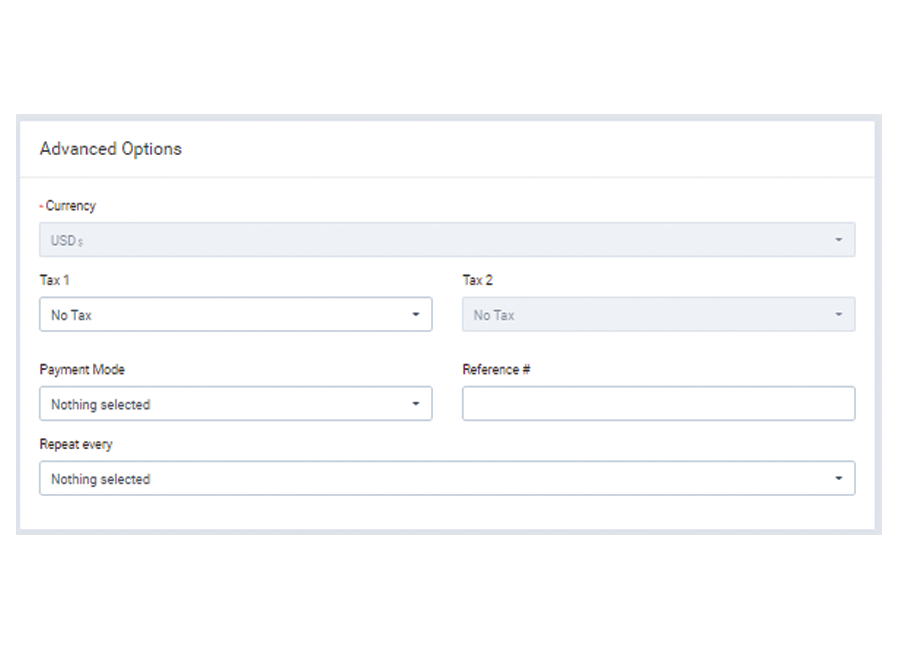Screen dimensions: 900x650
Task: Expand the Repeat every select box
Action: [446, 479]
